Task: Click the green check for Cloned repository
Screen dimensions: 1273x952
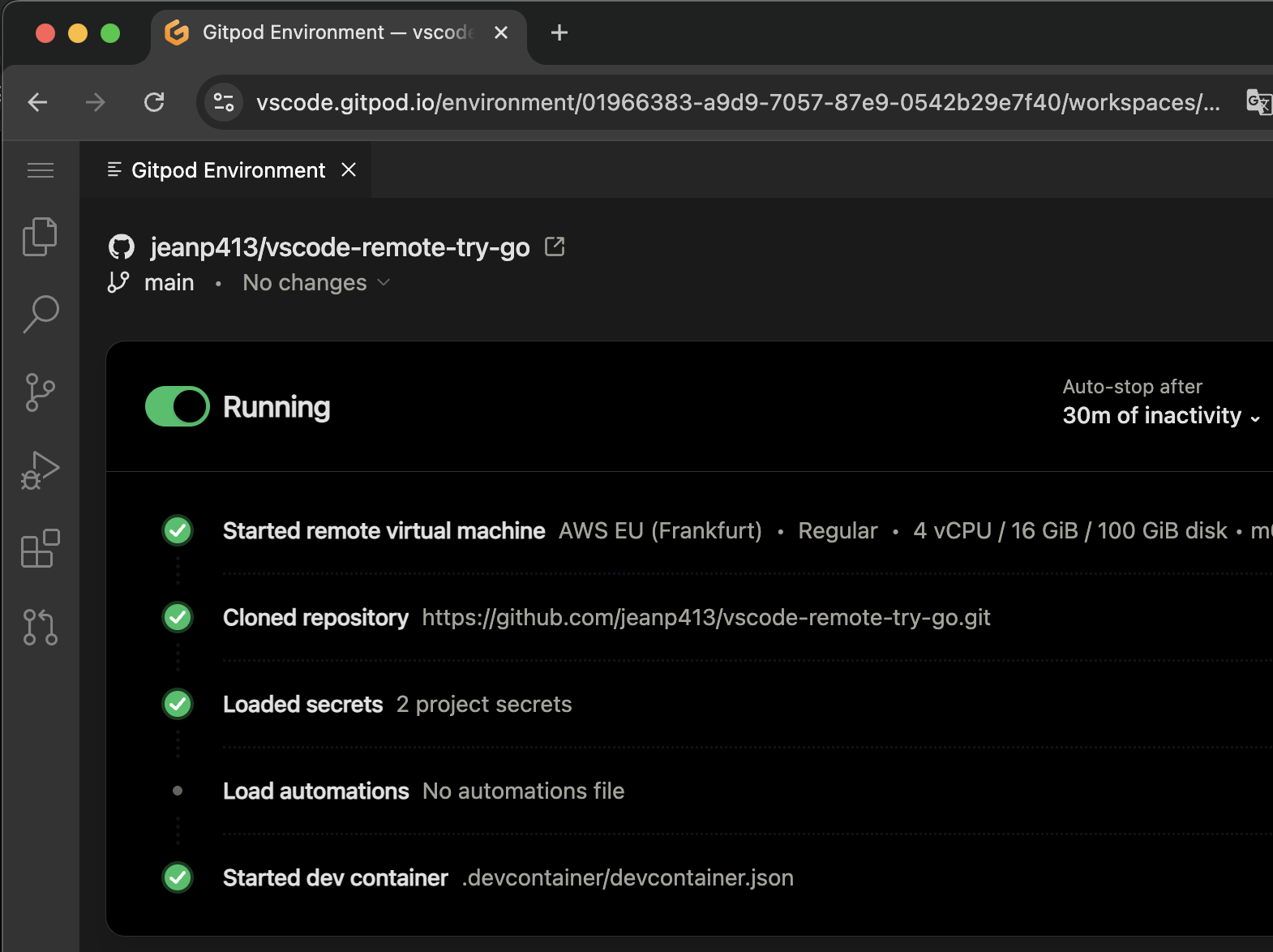Action: coord(178,617)
